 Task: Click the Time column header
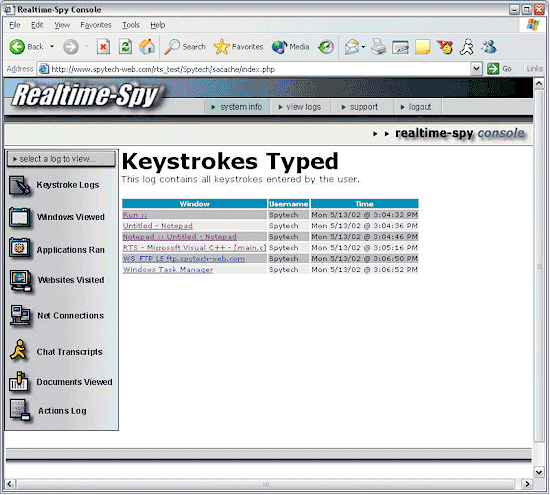pos(364,204)
